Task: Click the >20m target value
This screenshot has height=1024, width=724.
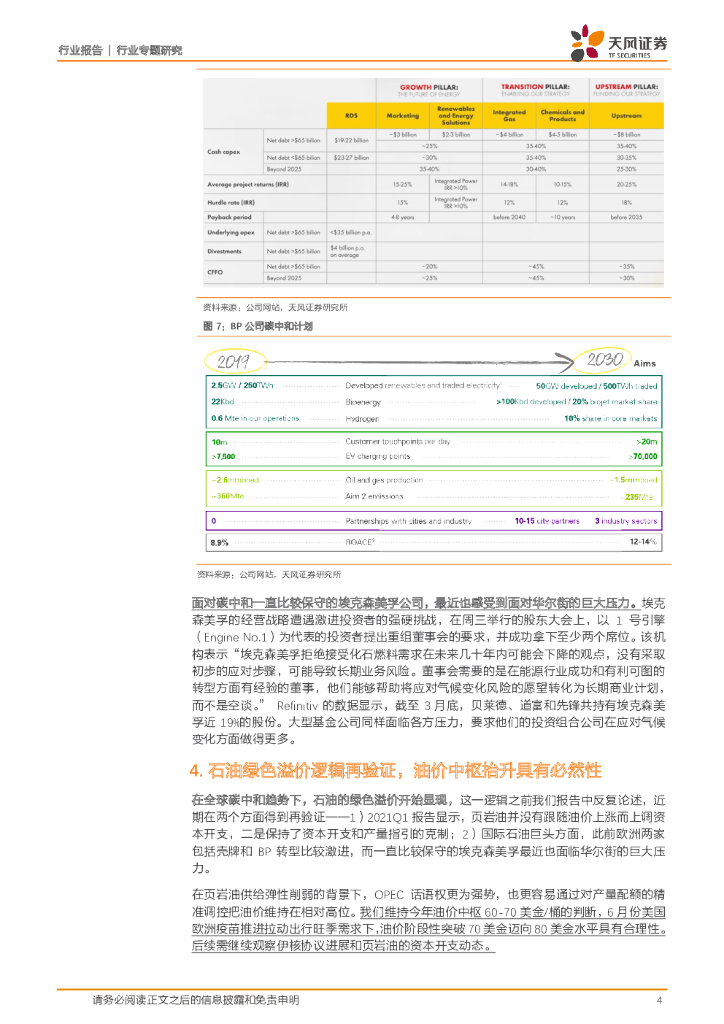Action: click(x=647, y=442)
